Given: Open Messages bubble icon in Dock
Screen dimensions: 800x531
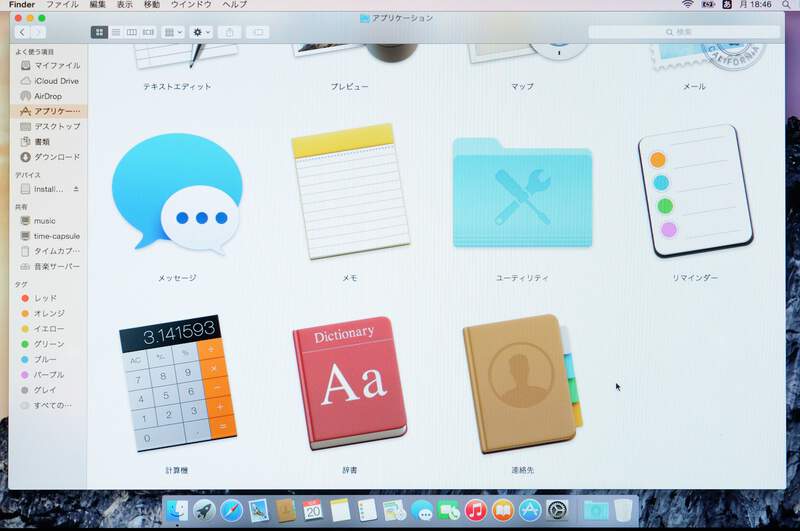Looking at the screenshot, I should point(422,511).
